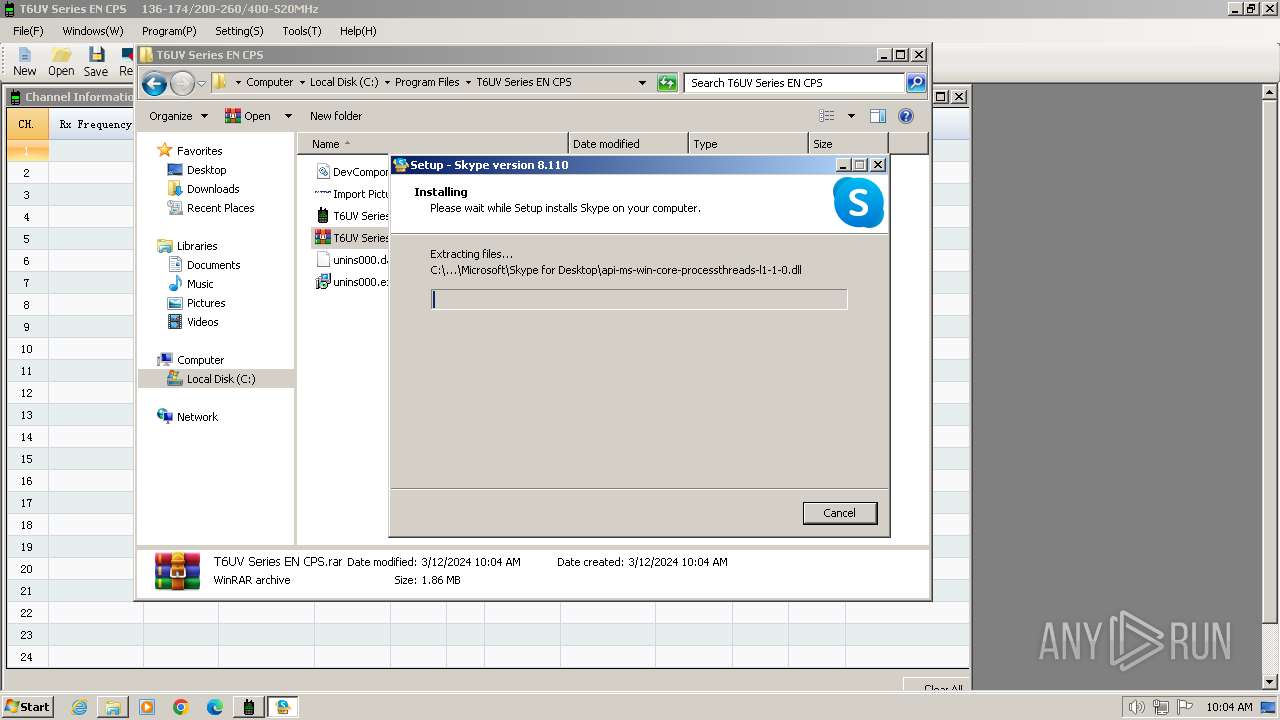1280x720 pixels.
Task: Expand the Local Disk (C:) breadcrumb arrow
Action: click(x=387, y=83)
